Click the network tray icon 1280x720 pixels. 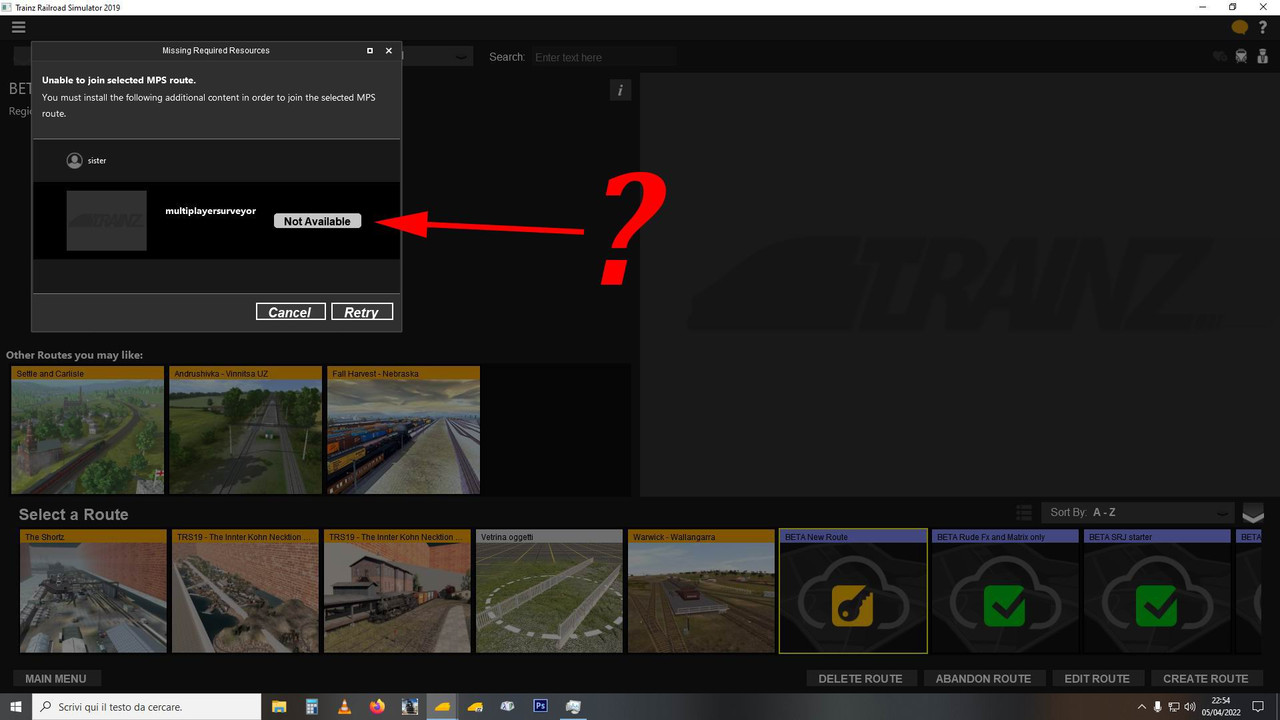(x=1176, y=706)
